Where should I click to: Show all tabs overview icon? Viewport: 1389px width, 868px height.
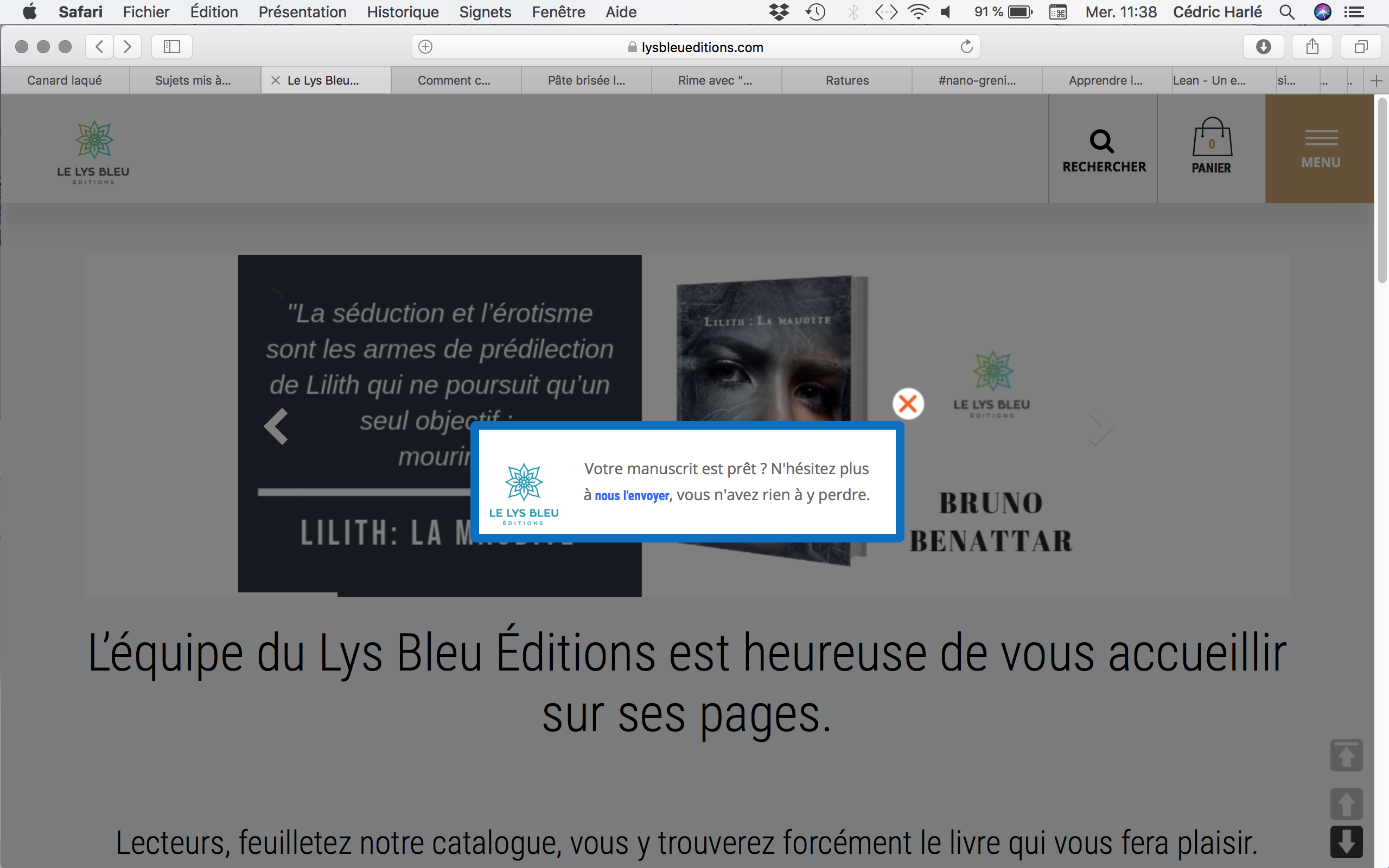[1361, 47]
